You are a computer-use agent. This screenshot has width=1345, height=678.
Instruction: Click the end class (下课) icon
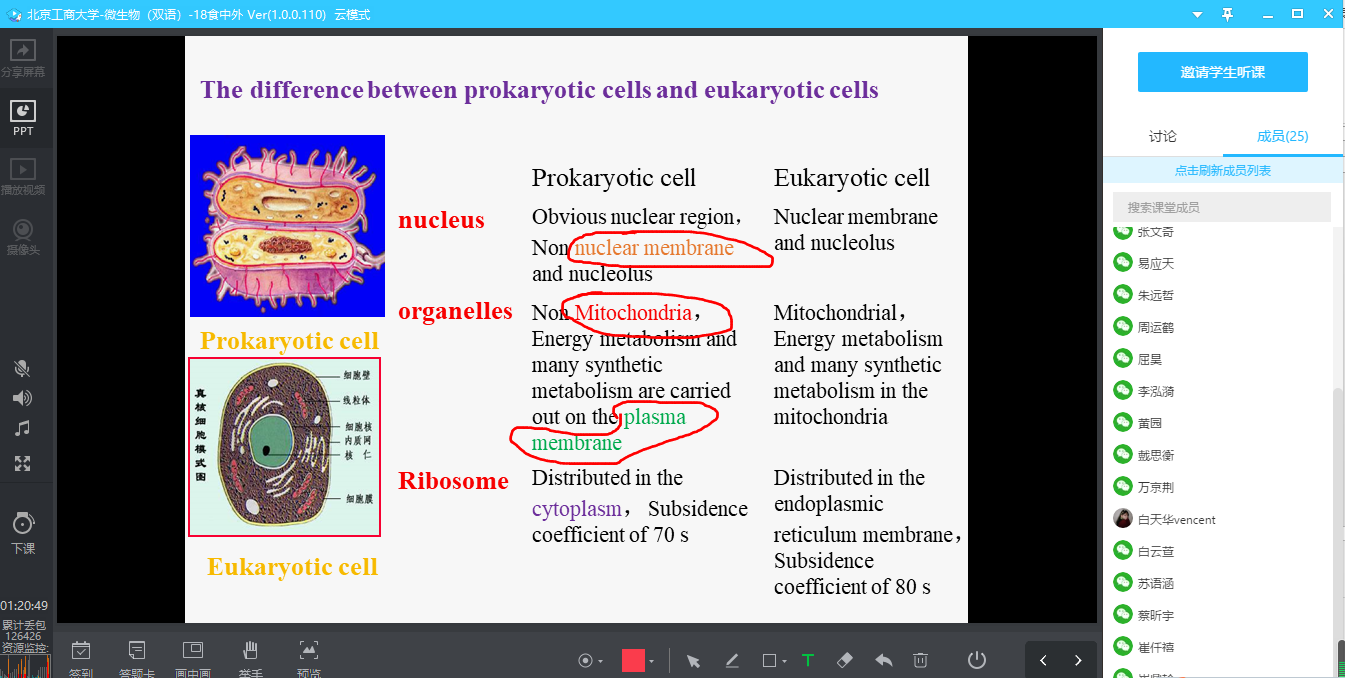click(x=23, y=532)
